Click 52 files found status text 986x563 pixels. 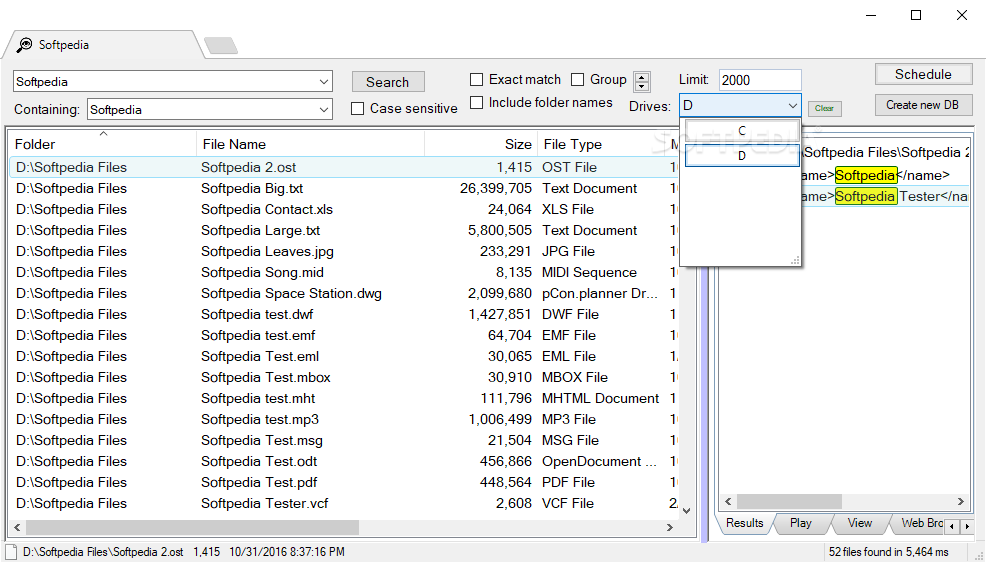pos(889,552)
